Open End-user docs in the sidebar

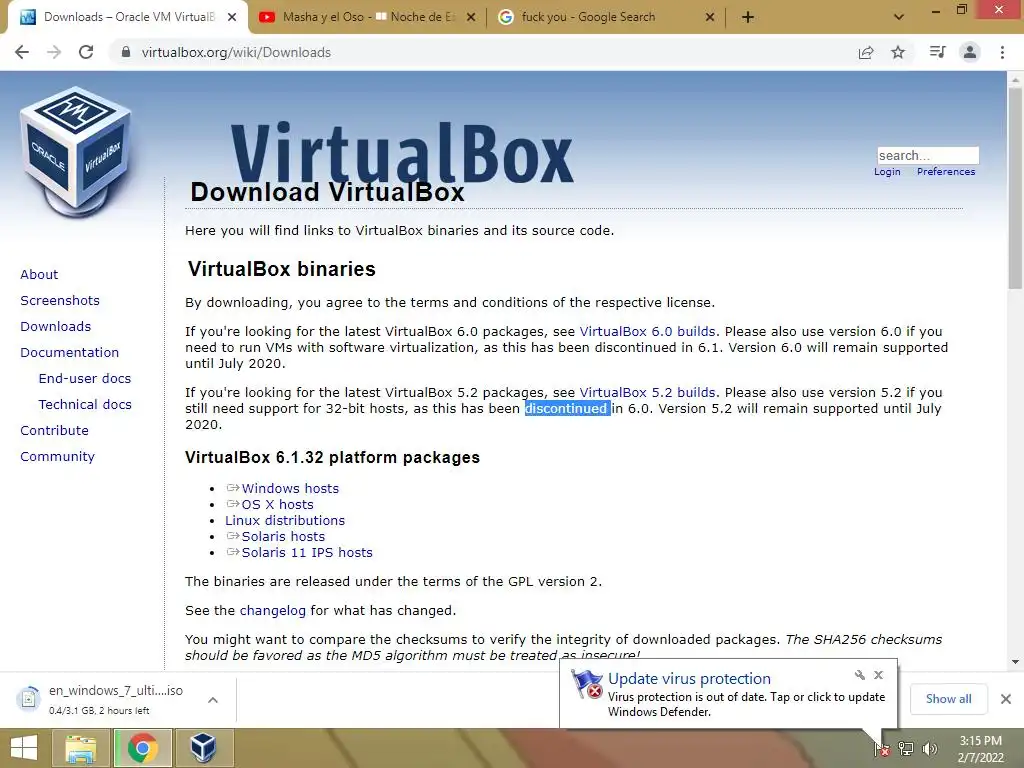click(x=85, y=379)
